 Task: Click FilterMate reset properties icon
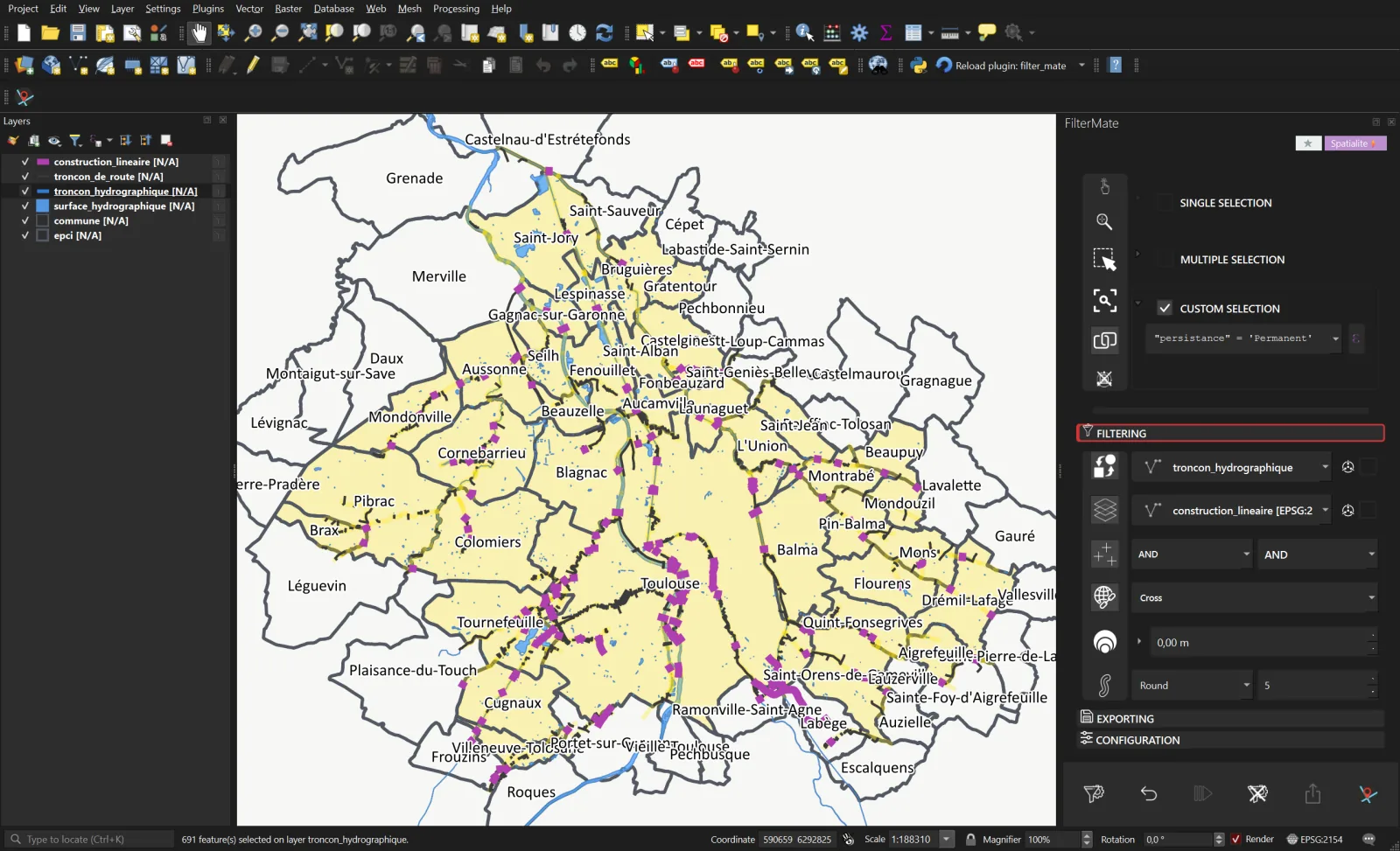(1104, 379)
